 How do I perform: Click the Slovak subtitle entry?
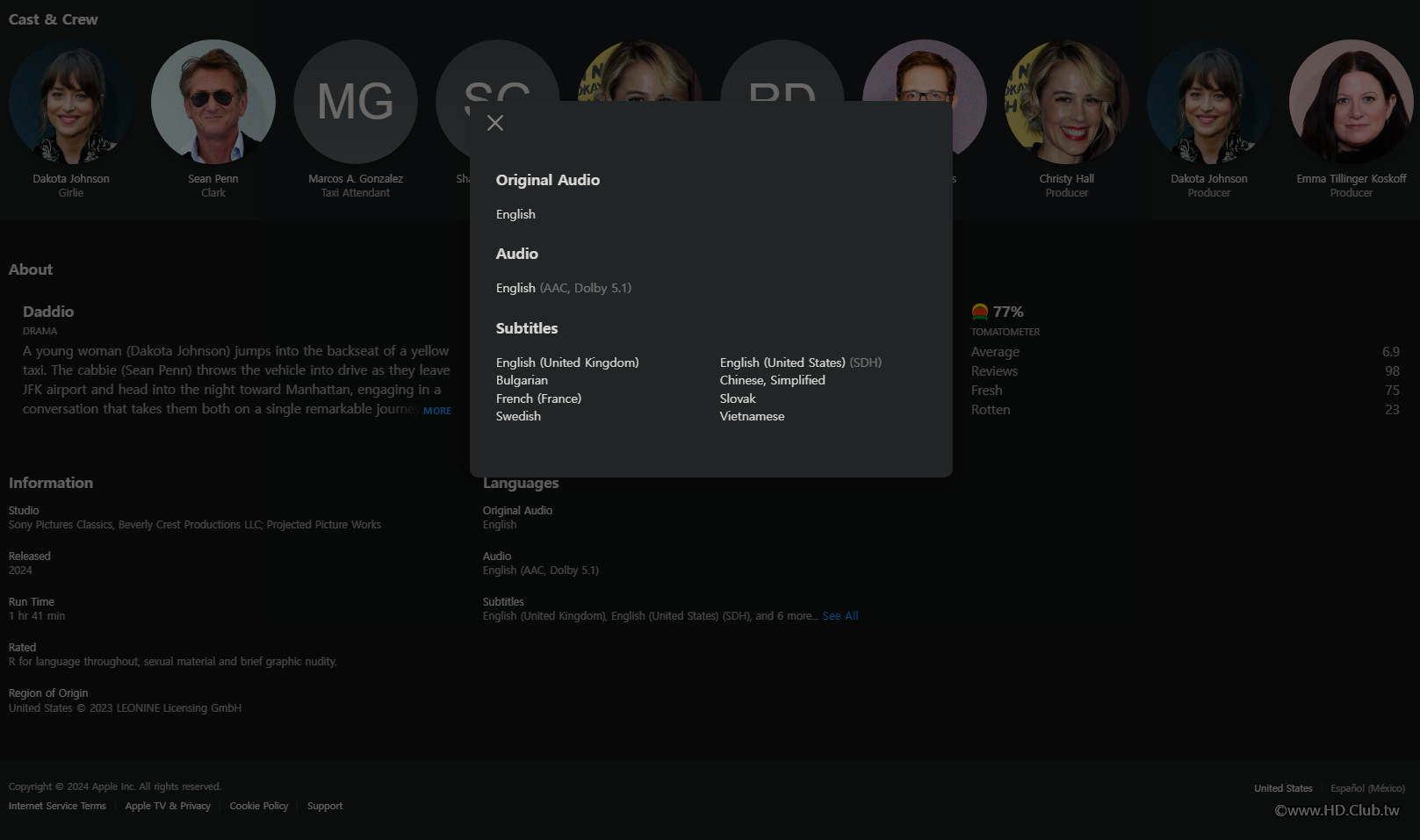click(738, 398)
